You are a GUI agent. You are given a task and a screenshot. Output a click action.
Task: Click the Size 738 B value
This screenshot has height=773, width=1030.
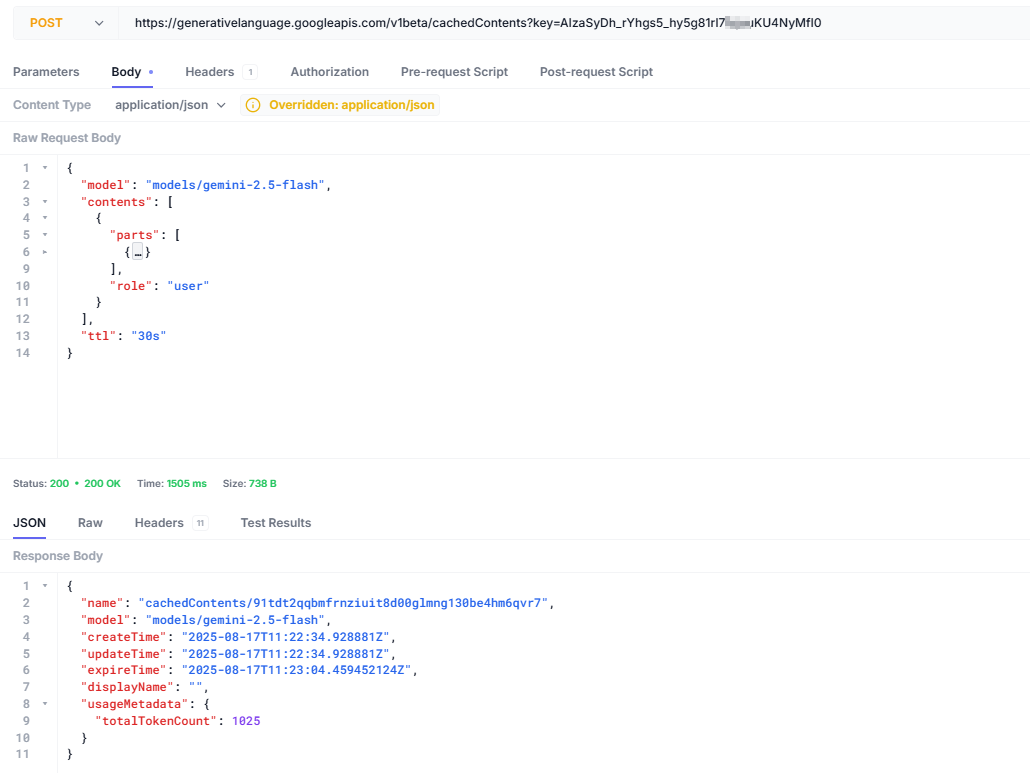262,483
